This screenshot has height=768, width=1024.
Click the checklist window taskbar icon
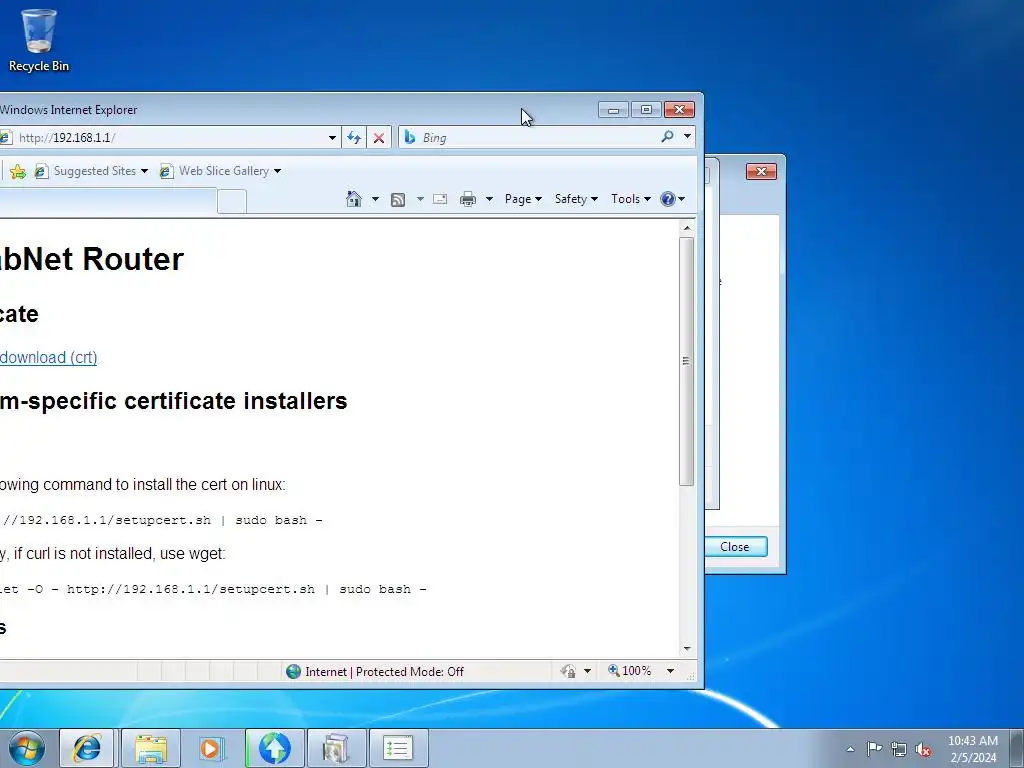point(398,748)
